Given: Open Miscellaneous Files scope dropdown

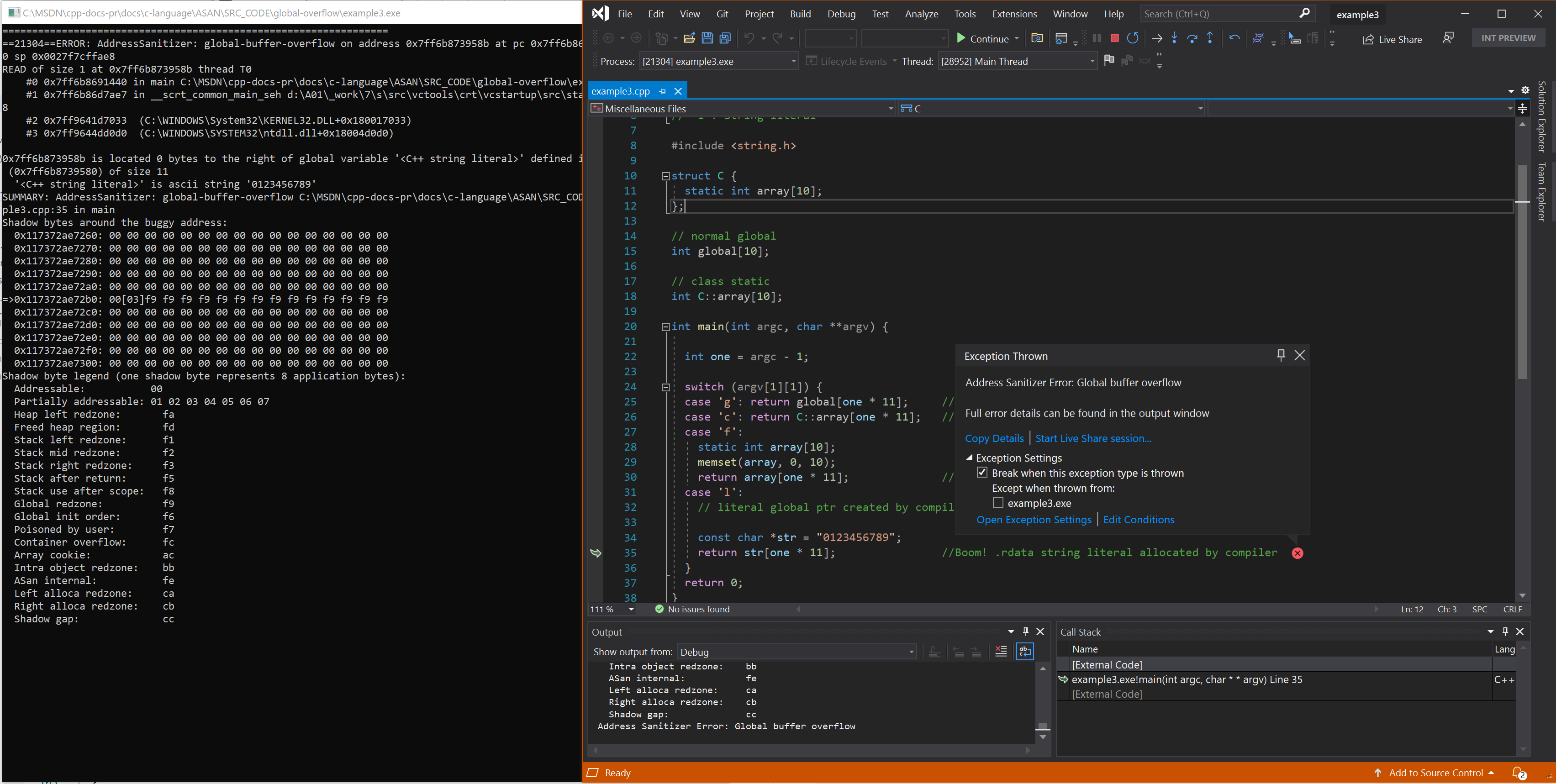Looking at the screenshot, I should (x=891, y=109).
